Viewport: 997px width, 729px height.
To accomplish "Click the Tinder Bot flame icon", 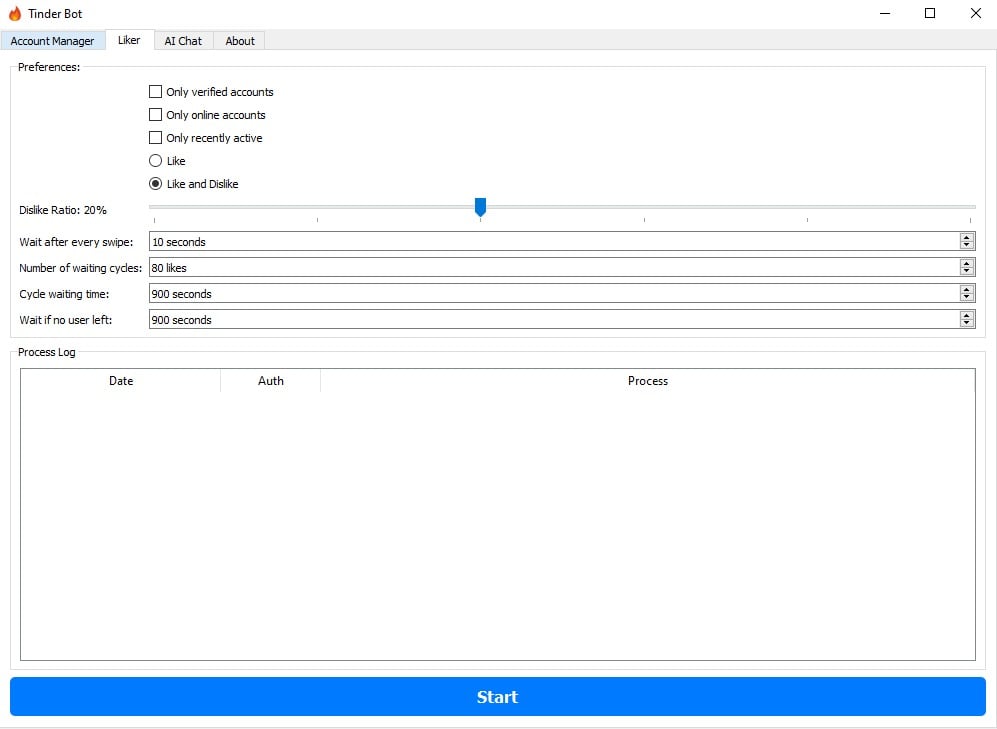I will 15,13.
